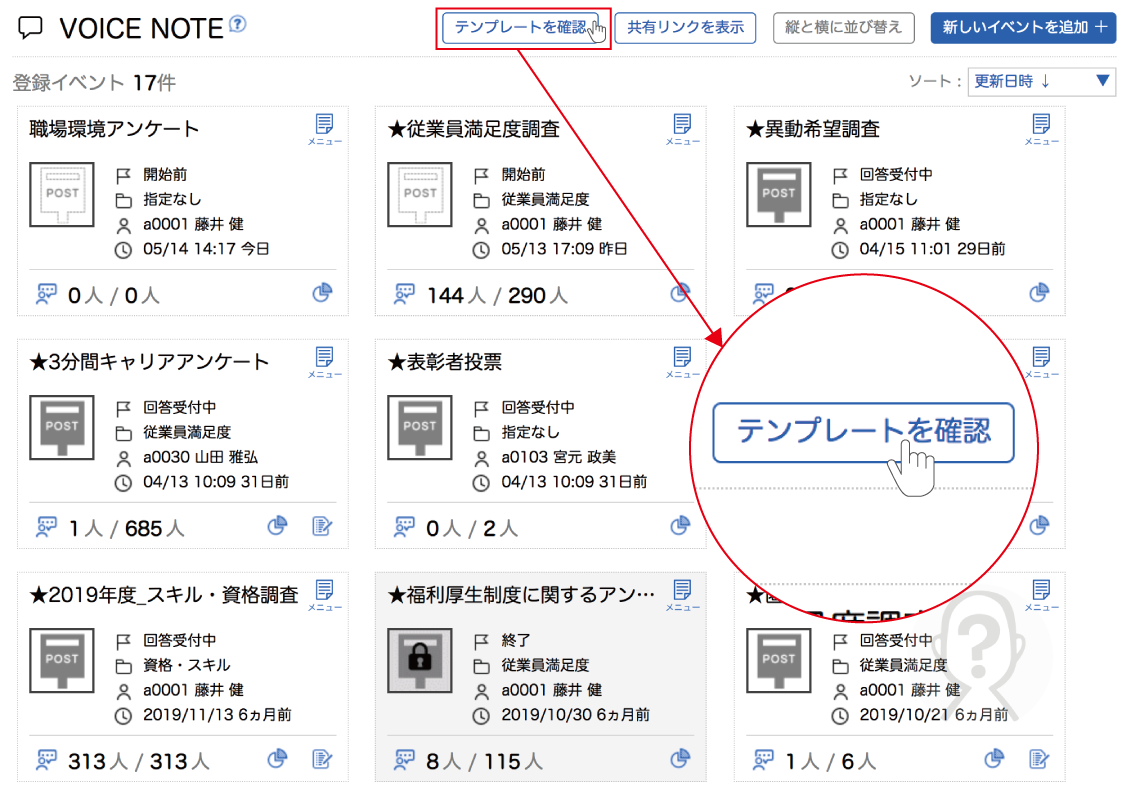This screenshot has width=1128, height=790.
Task: Open menu icon on ★表彰者投票 card
Action: click(682, 361)
